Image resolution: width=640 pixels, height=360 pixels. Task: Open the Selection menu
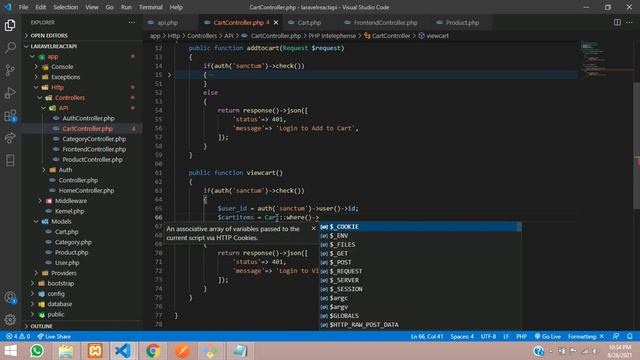click(x=65, y=7)
